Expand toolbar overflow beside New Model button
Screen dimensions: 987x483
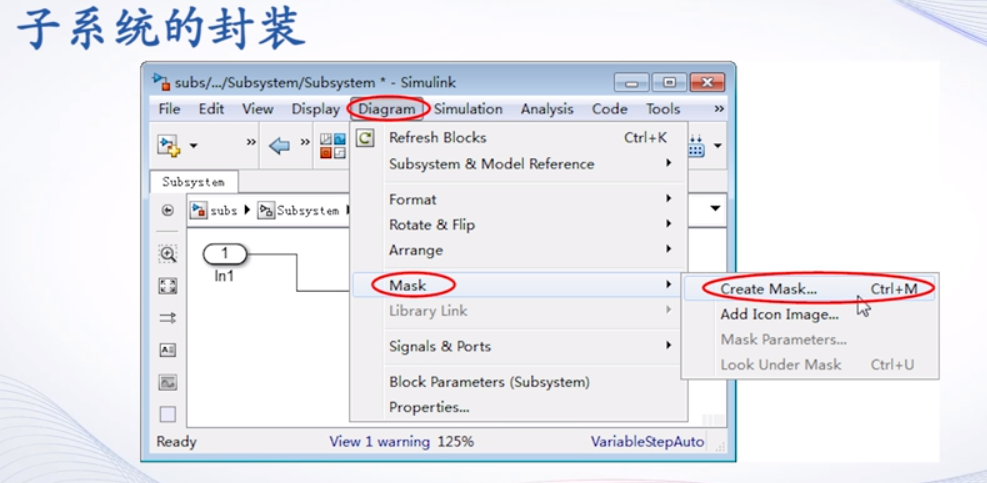click(x=251, y=142)
